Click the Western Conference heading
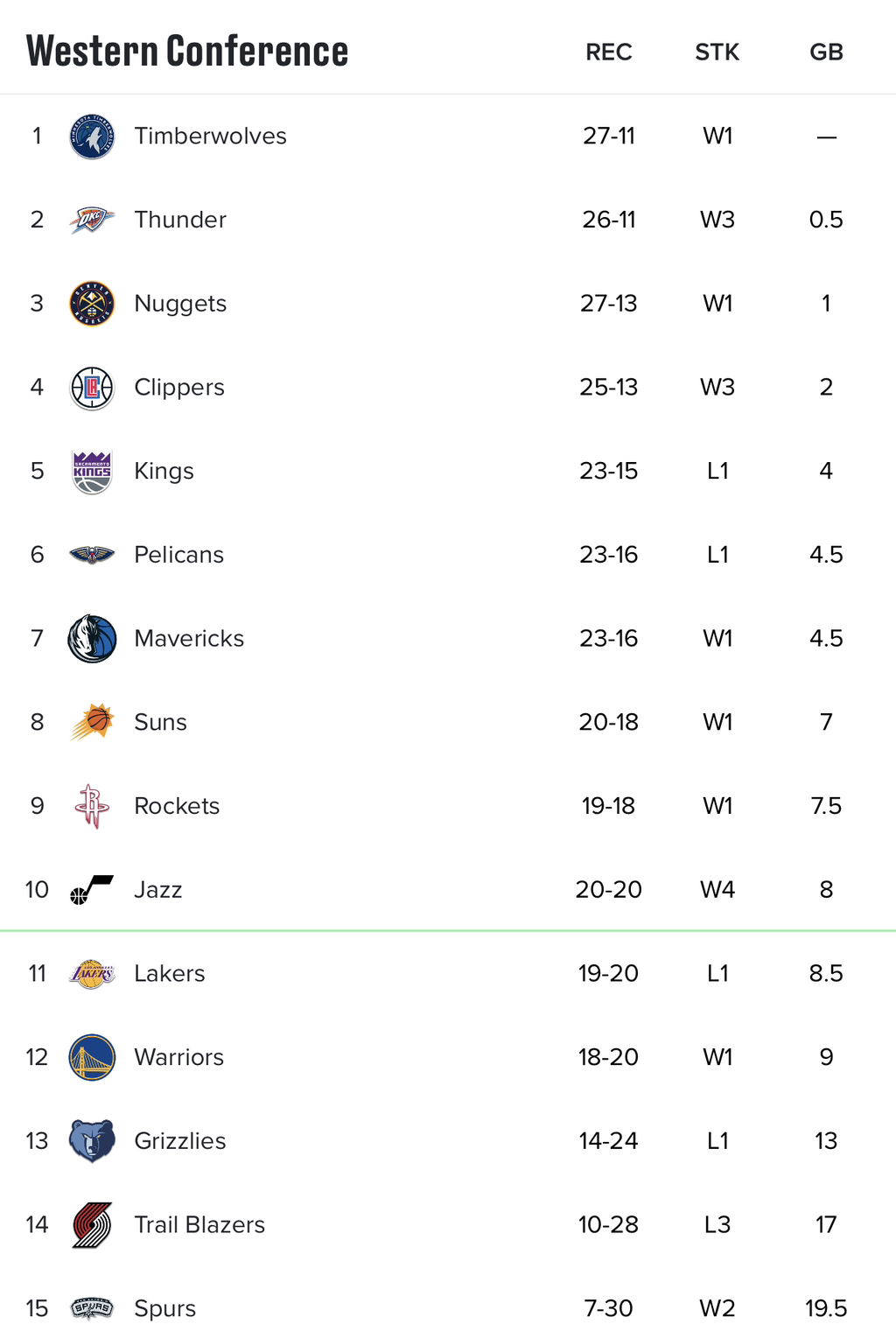 pyautogui.click(x=187, y=51)
